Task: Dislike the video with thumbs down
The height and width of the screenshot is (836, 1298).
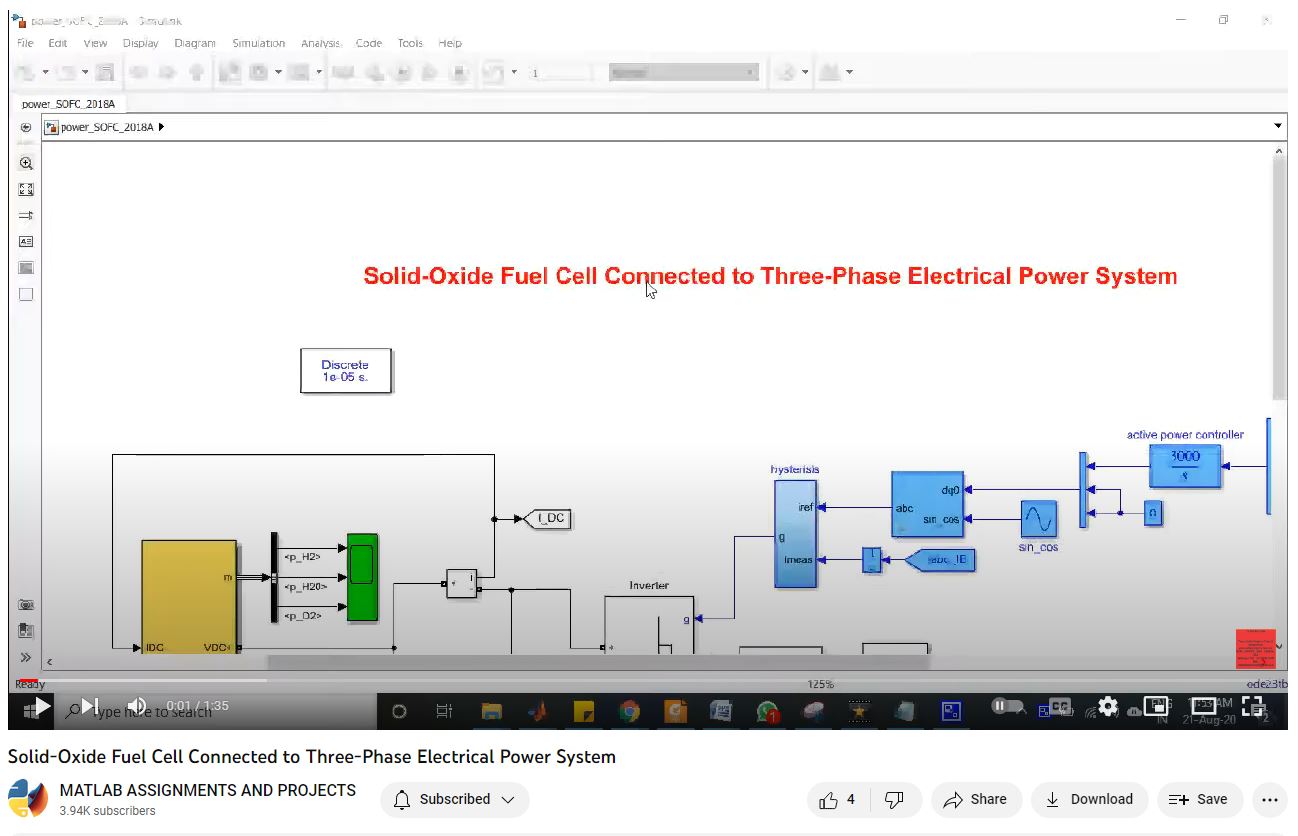Action: click(895, 799)
